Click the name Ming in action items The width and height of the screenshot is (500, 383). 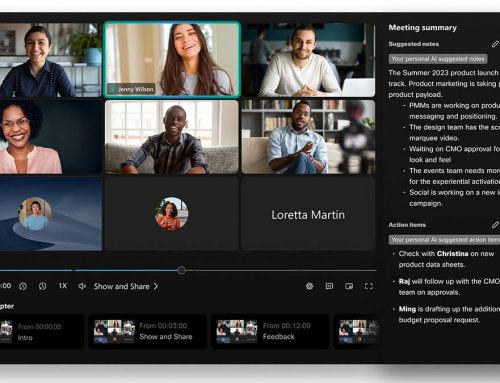pyautogui.click(x=407, y=309)
